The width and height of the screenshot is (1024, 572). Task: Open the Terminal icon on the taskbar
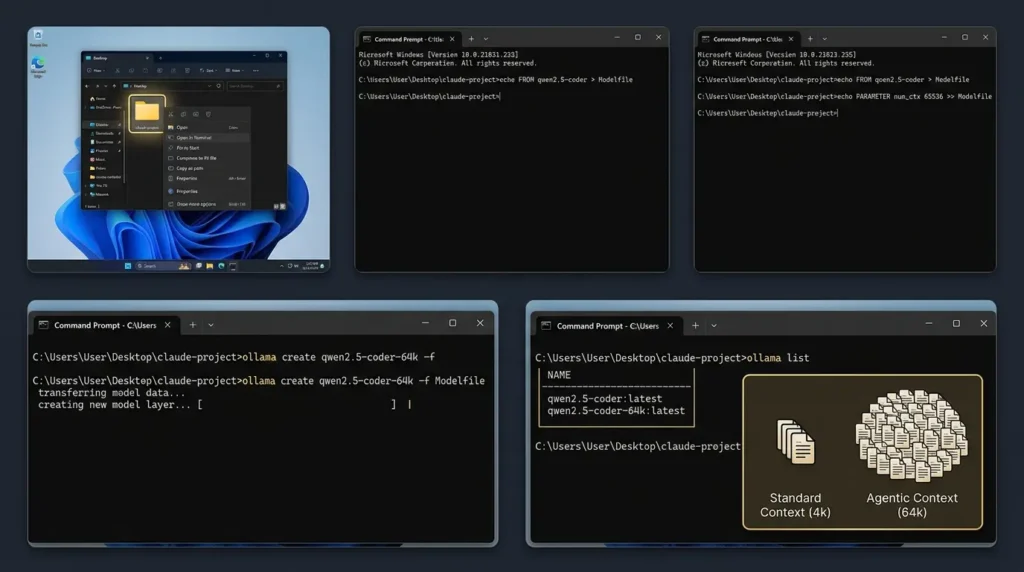click(232, 266)
